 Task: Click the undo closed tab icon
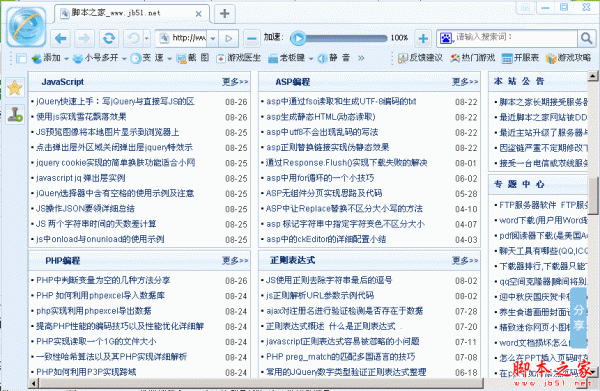click(x=134, y=38)
